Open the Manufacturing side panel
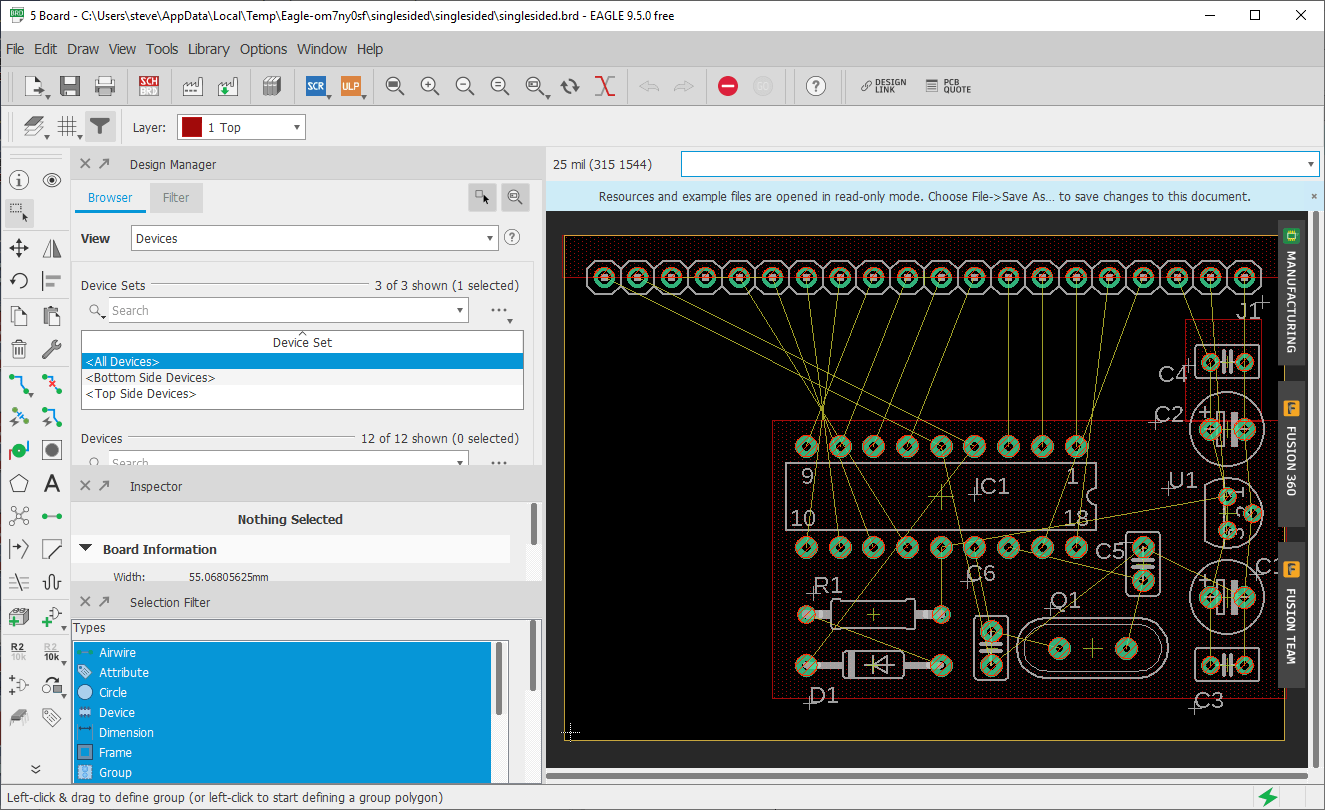This screenshot has width=1325, height=810. pos(1291,294)
